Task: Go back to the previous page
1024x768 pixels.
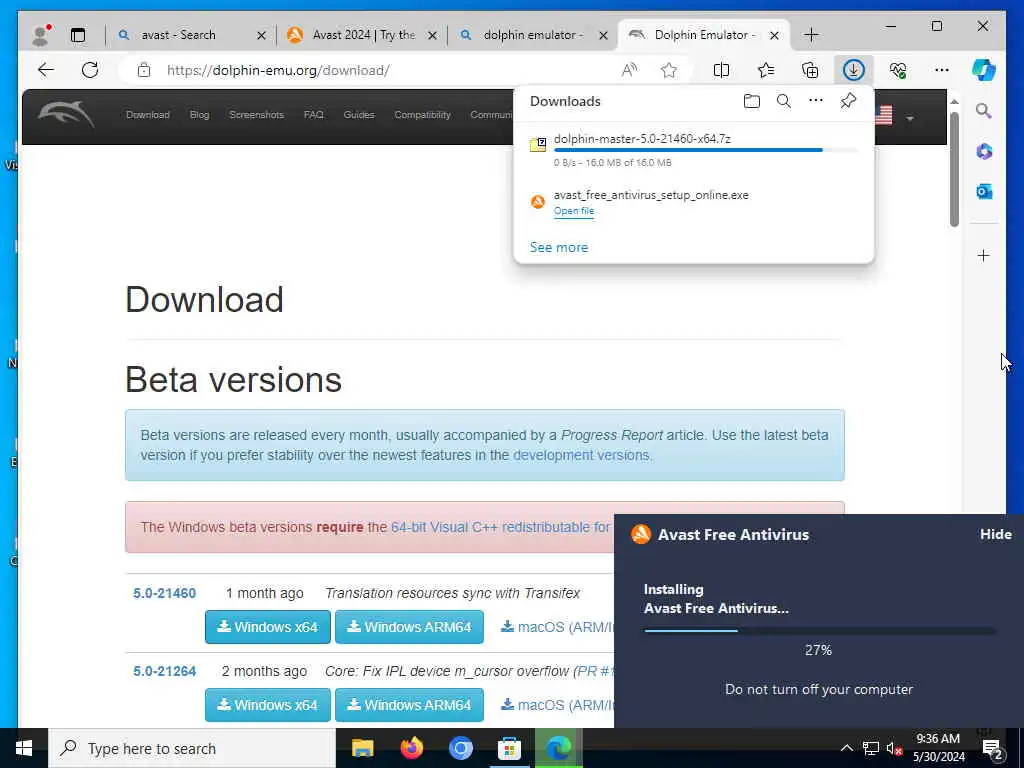Action: pos(46,70)
